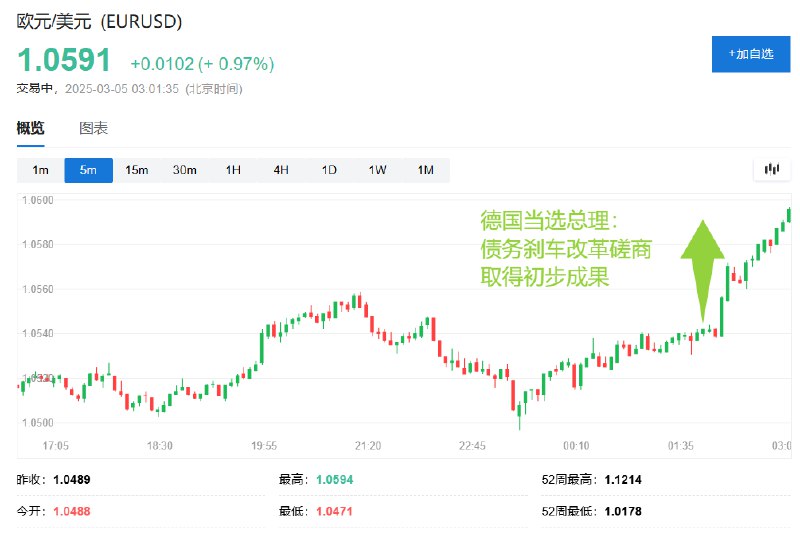Viewport: 800px width, 541px height.
Task: Open the candlestick chart type icon
Action: click(x=772, y=169)
